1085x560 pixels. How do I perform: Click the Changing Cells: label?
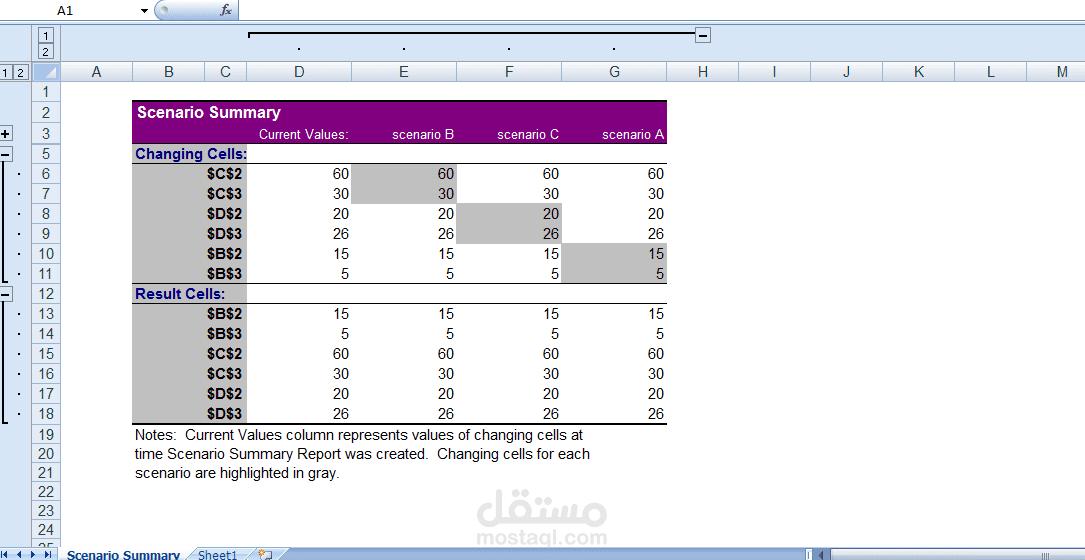pyautogui.click(x=190, y=154)
